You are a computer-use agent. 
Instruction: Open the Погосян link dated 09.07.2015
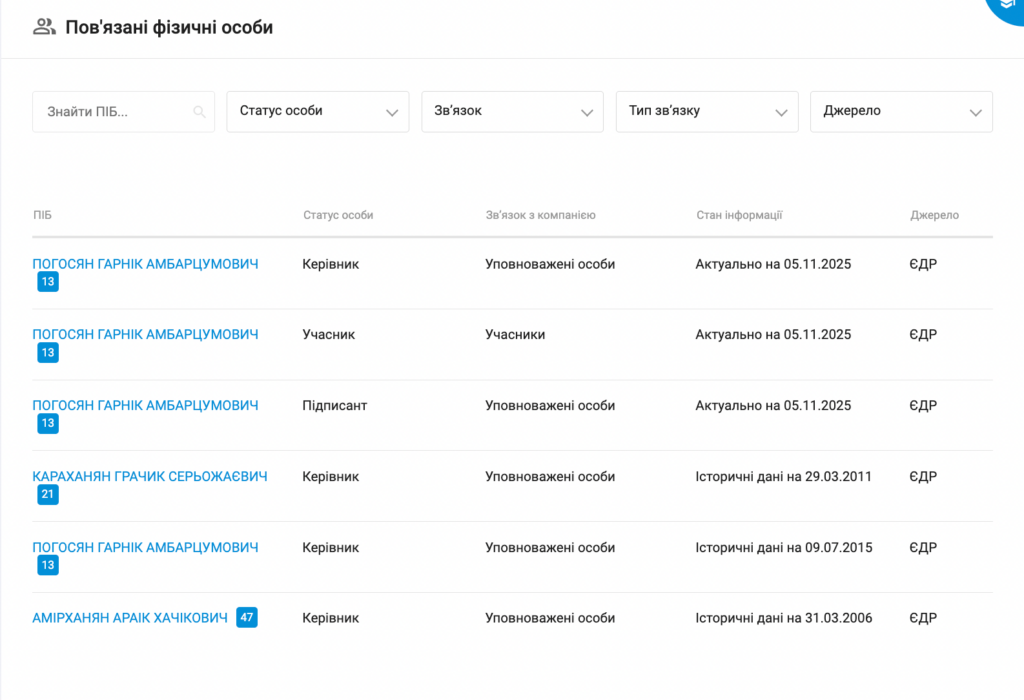145,548
